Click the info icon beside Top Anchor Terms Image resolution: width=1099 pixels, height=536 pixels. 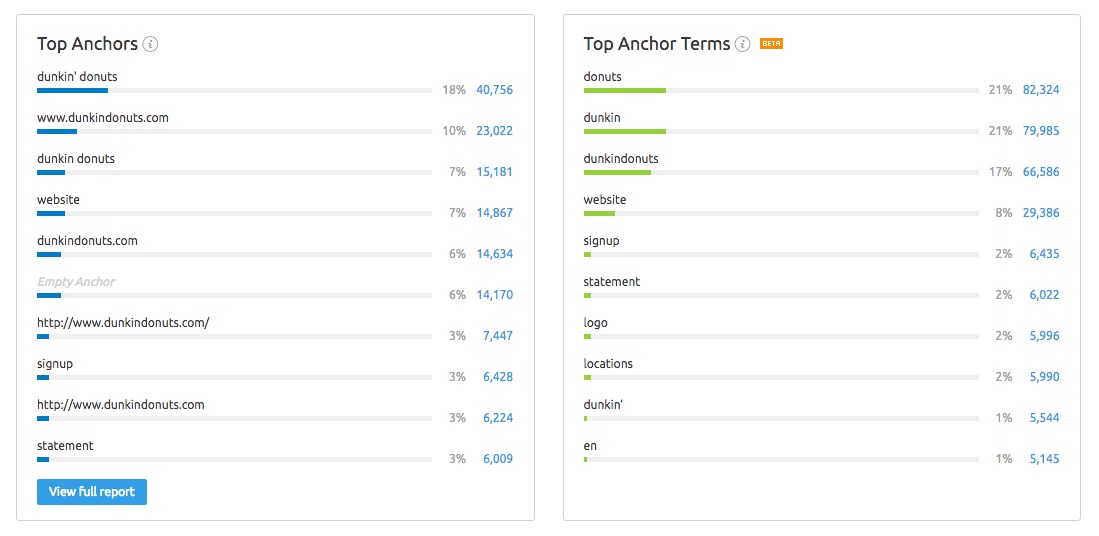point(742,44)
